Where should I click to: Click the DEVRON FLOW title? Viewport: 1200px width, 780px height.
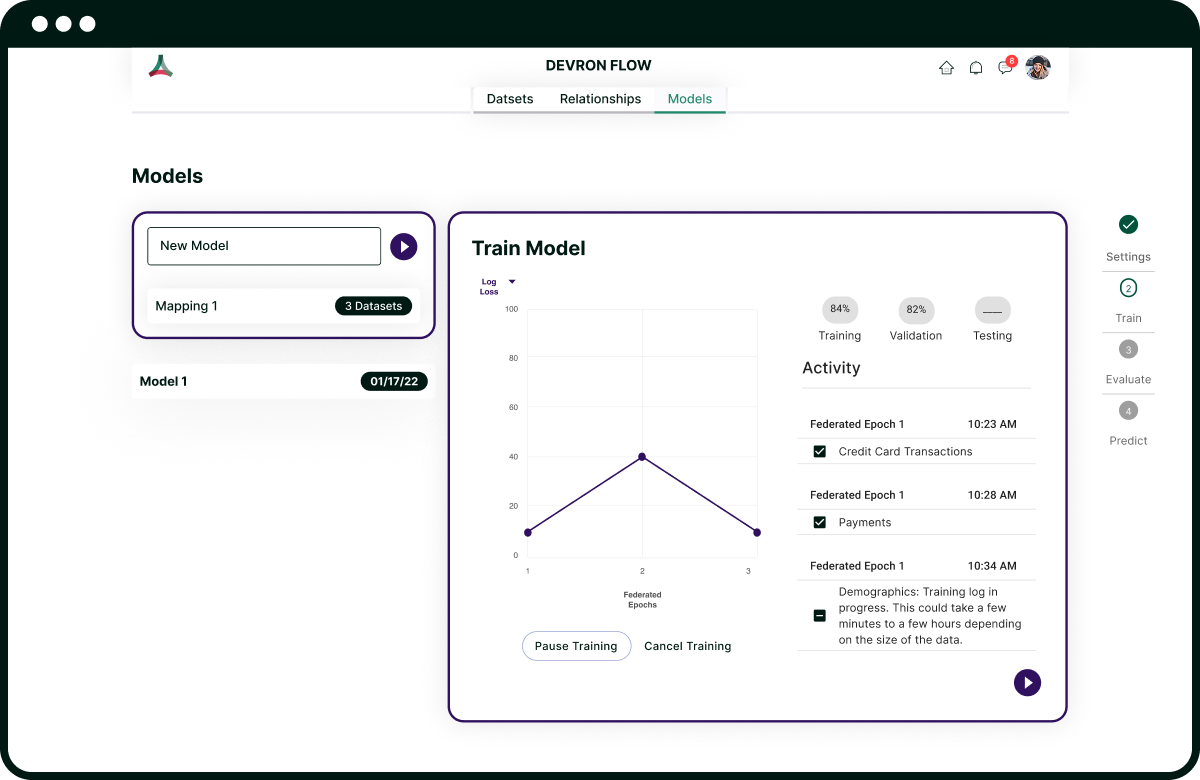click(598, 66)
